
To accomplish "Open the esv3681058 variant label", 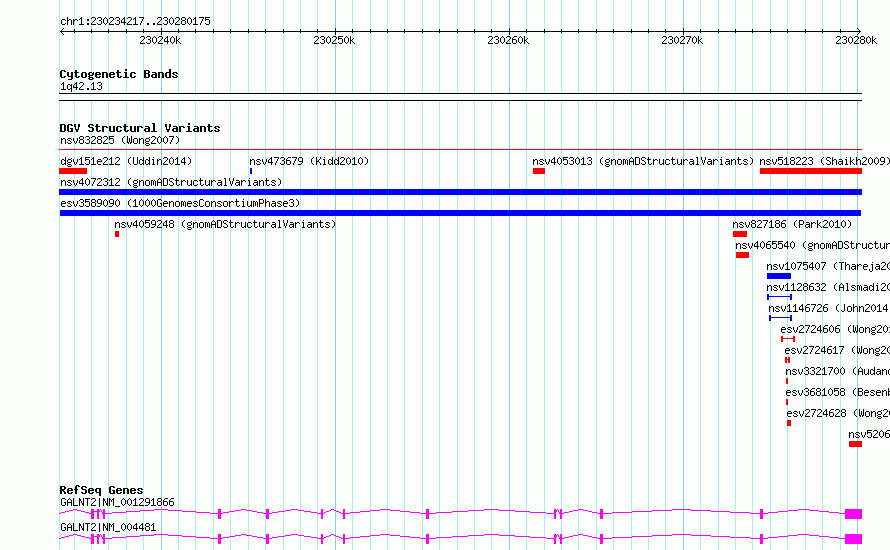I will pos(837,392).
